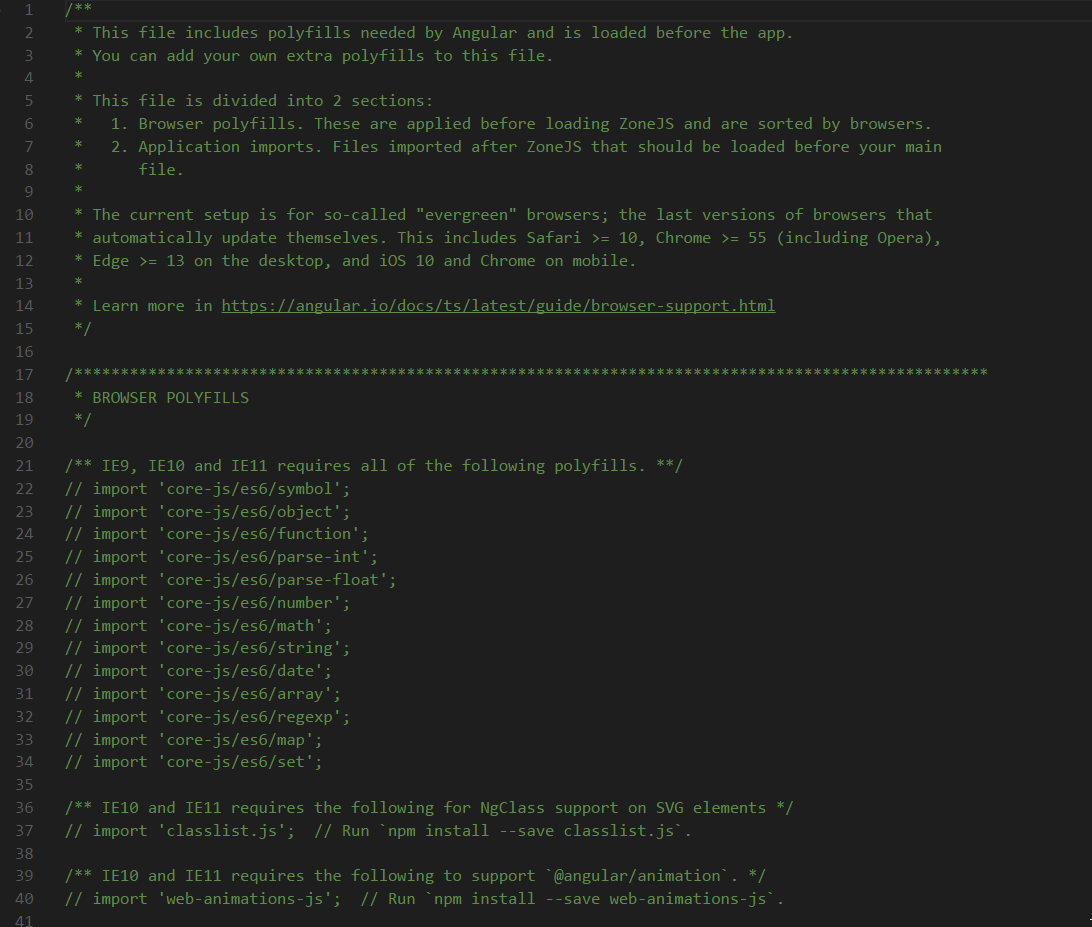Click the 'core-js/es6/math' import line
1092x927 pixels.
click(x=198, y=626)
